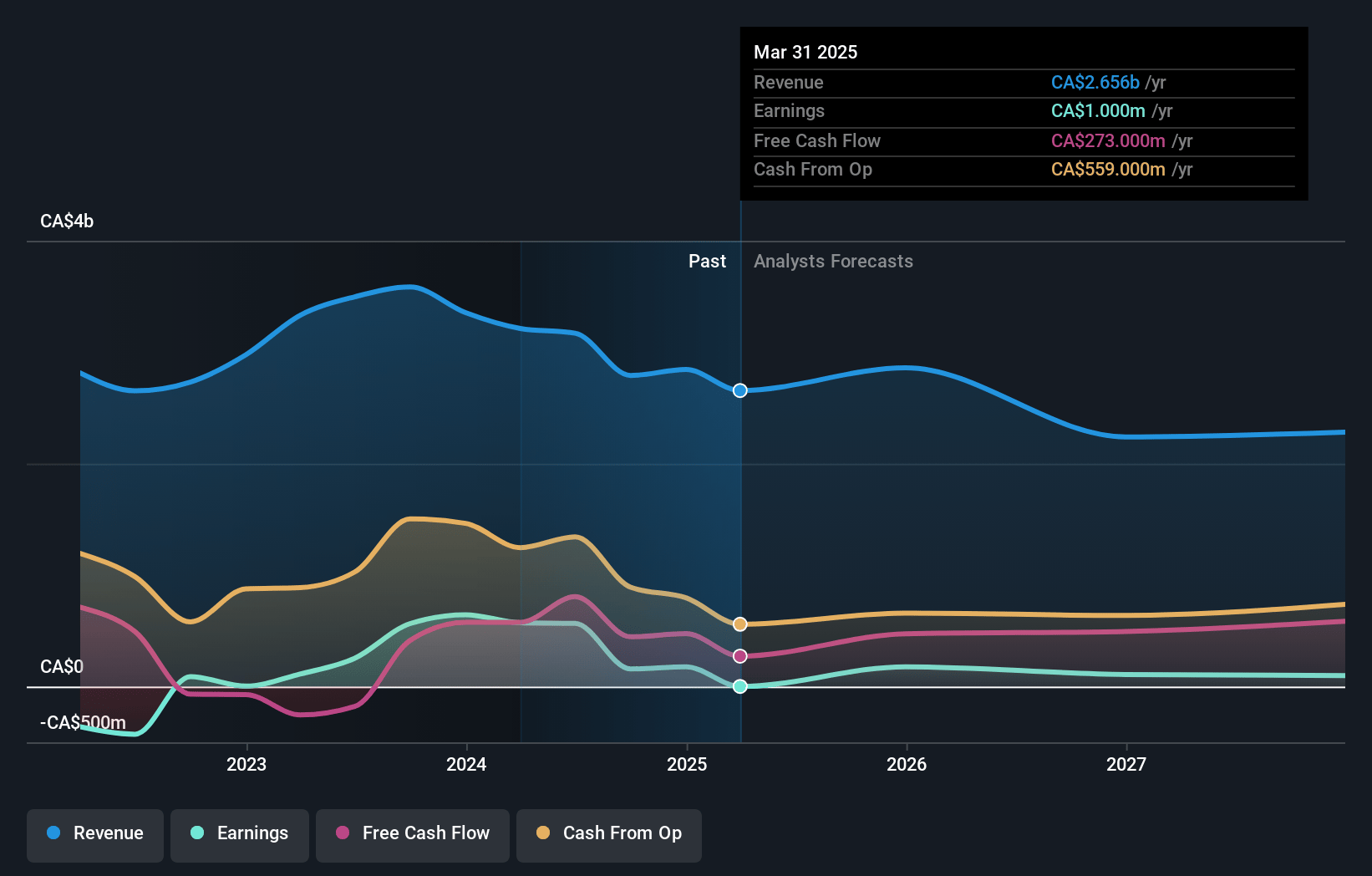This screenshot has height=876, width=1372.
Task: Click the 2025 x-axis label
Action: pos(687,764)
